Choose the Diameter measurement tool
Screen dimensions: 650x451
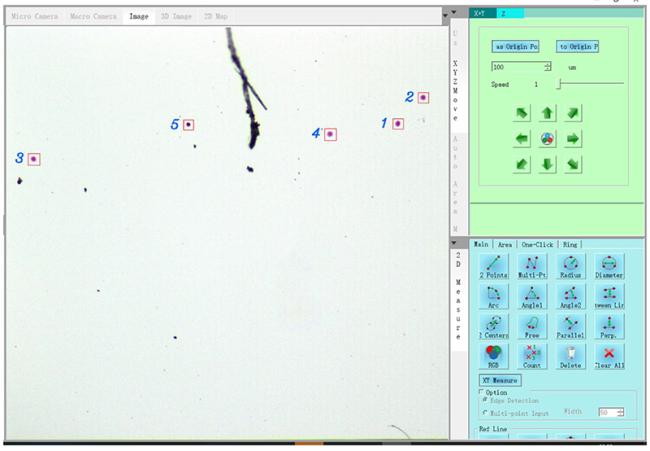(609, 265)
